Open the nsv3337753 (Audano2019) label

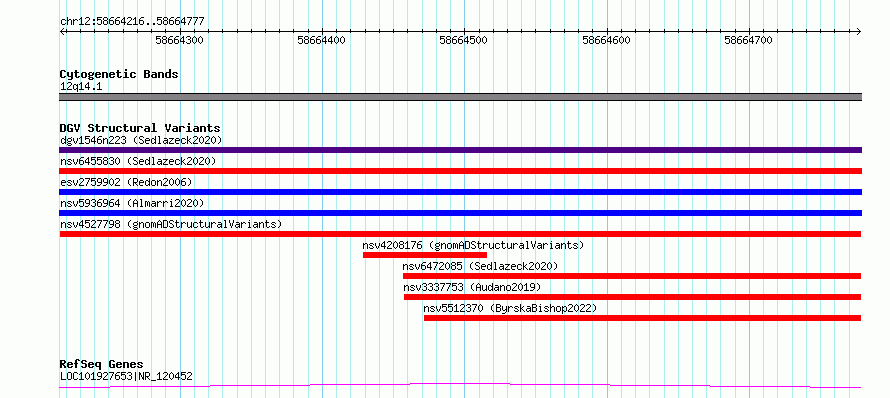point(472,287)
